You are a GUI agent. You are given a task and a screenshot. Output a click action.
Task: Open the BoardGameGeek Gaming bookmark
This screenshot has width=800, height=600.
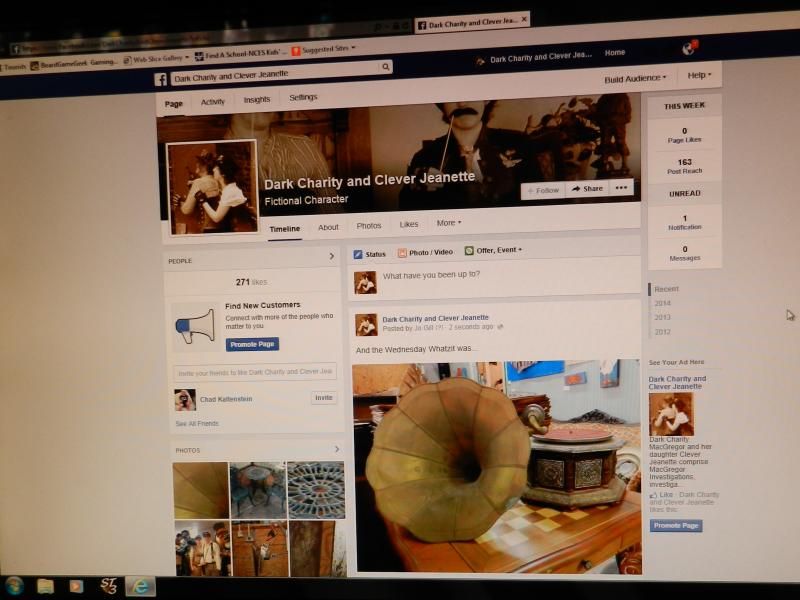73,64
